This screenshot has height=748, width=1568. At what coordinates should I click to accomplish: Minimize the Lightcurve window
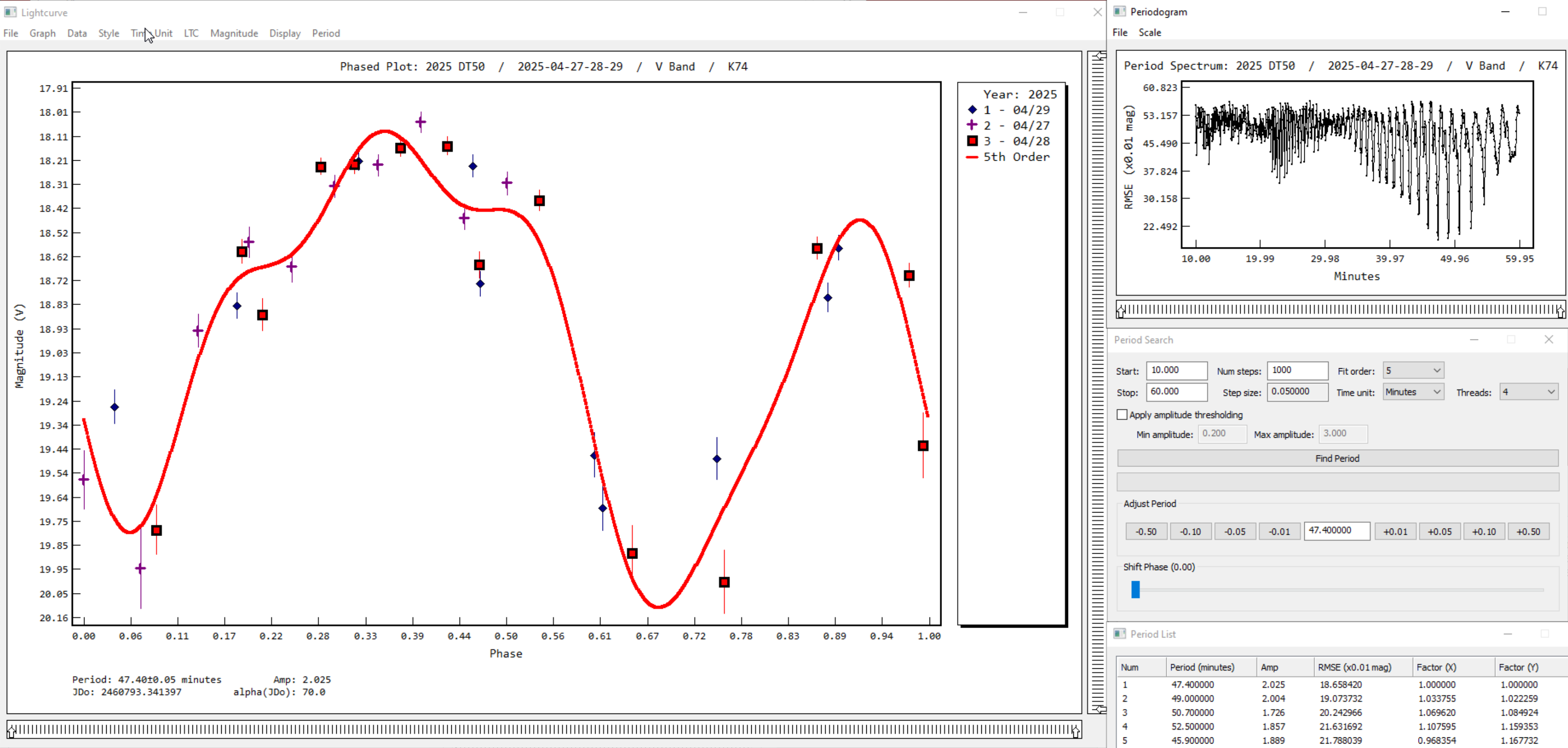(1022, 12)
